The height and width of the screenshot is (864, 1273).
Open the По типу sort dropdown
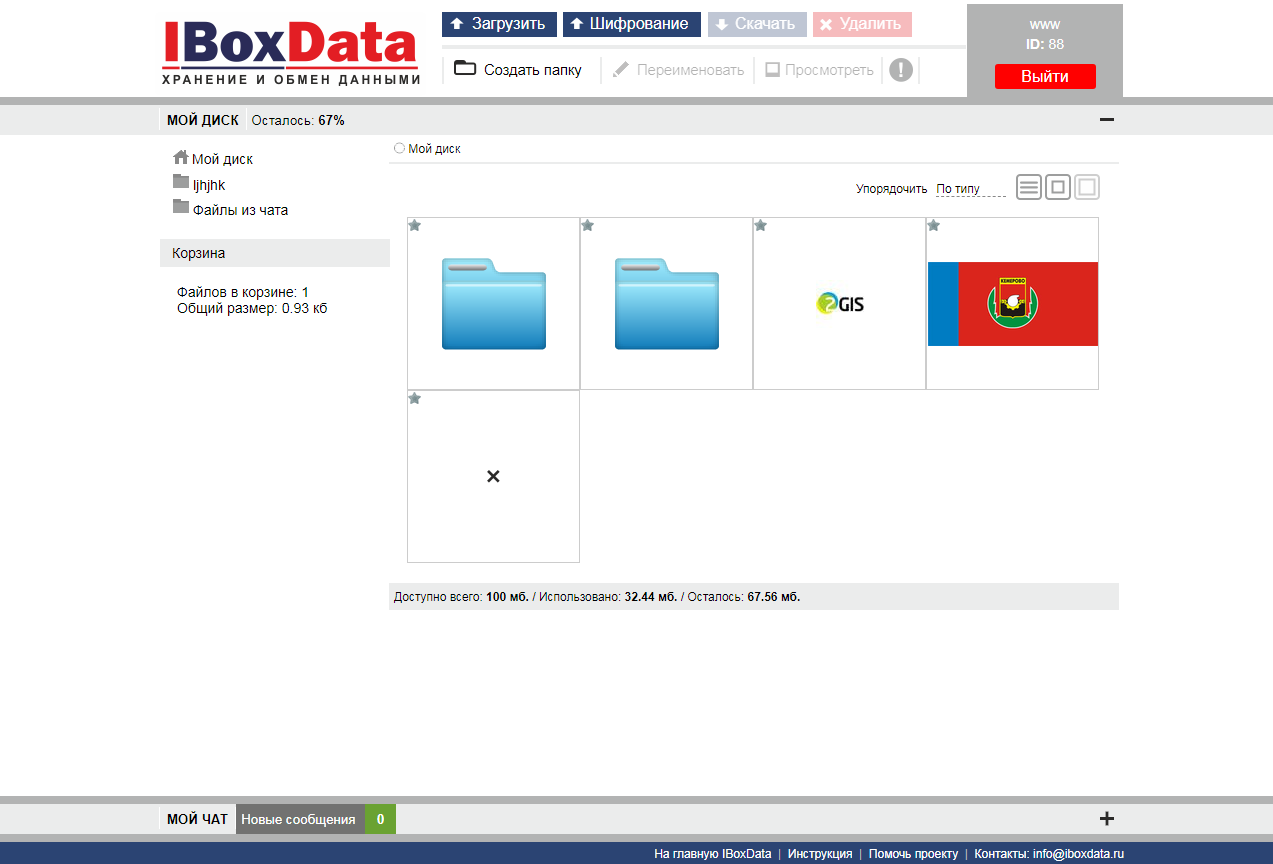point(970,189)
